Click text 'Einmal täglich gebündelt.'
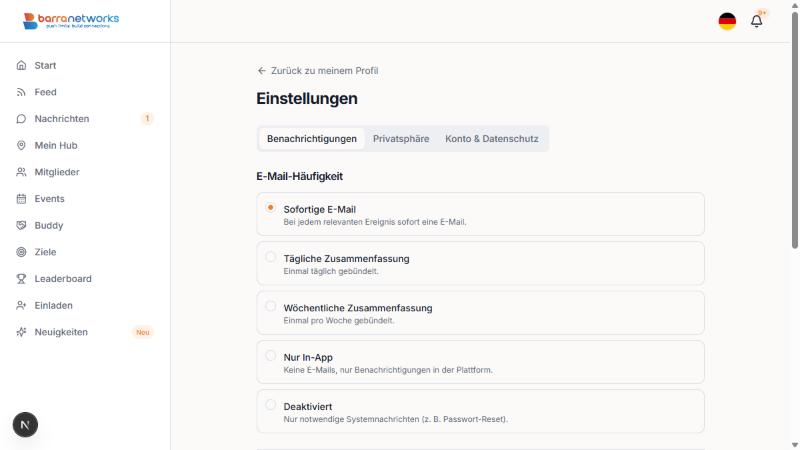This screenshot has height=450, width=800. click(x=331, y=271)
